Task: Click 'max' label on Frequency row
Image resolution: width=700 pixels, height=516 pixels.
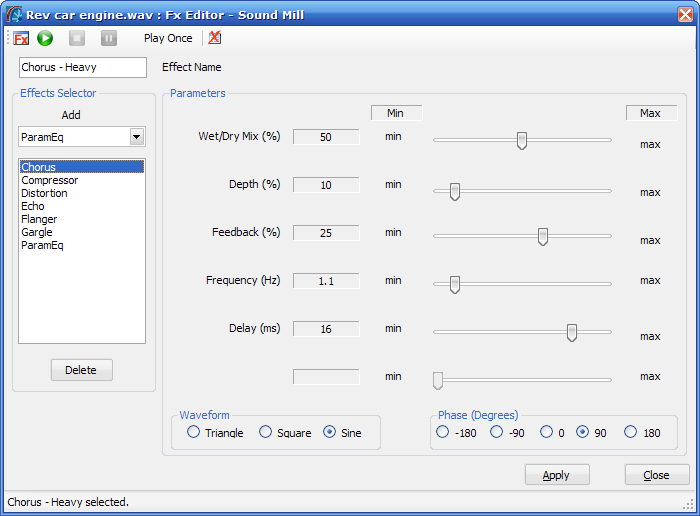Action: pyautogui.click(x=650, y=281)
